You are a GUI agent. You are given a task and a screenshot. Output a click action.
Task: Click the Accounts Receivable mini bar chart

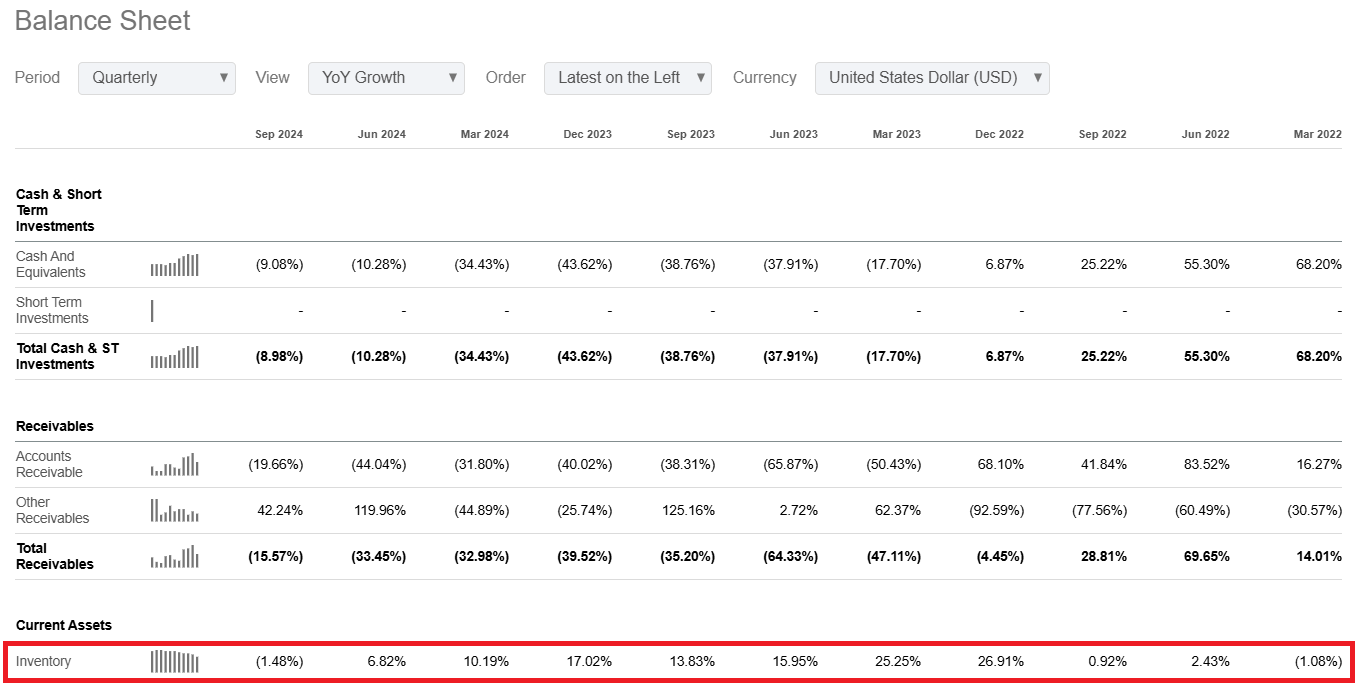point(175,465)
